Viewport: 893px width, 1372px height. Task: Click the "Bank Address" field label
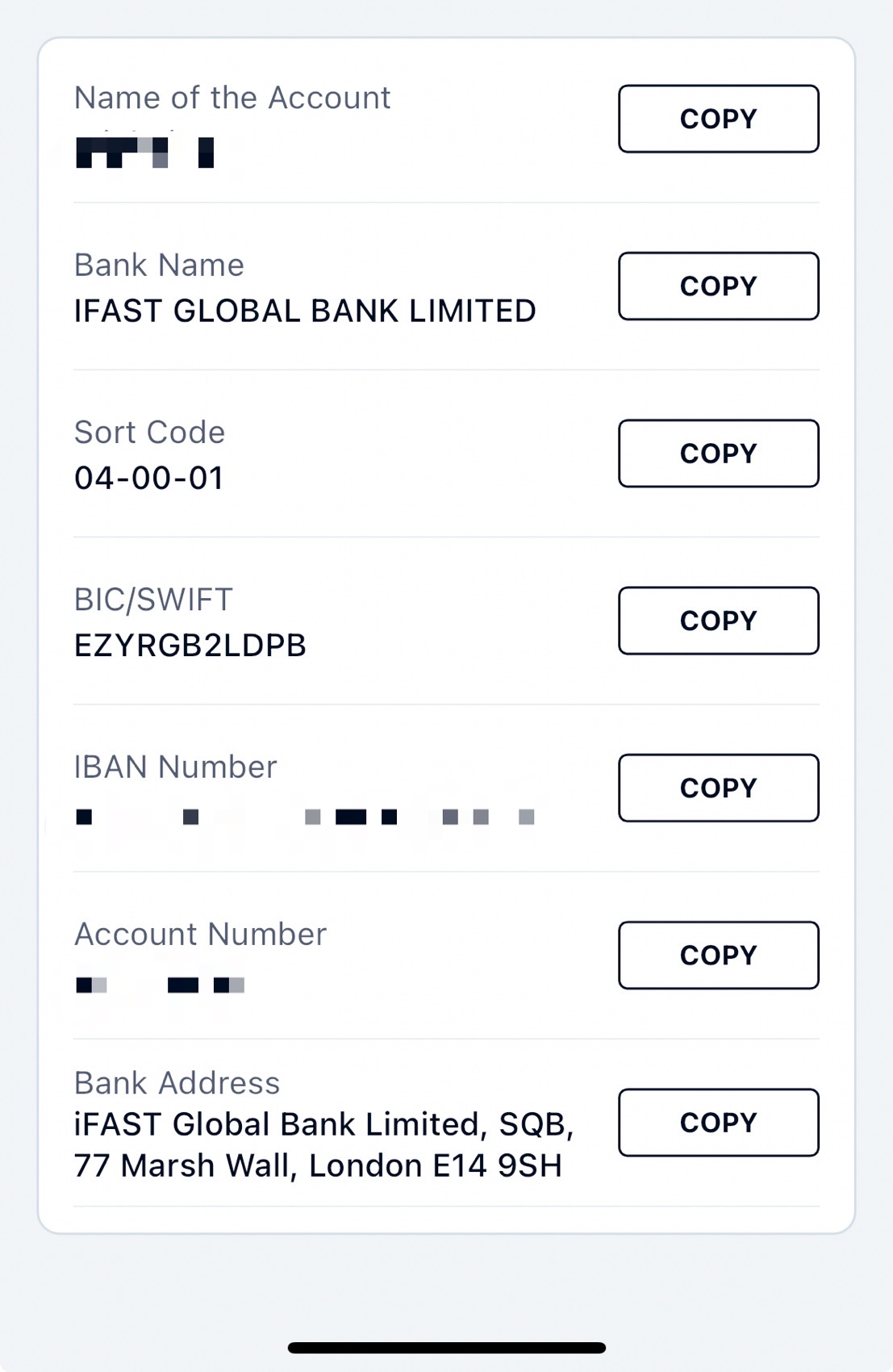tap(177, 1083)
